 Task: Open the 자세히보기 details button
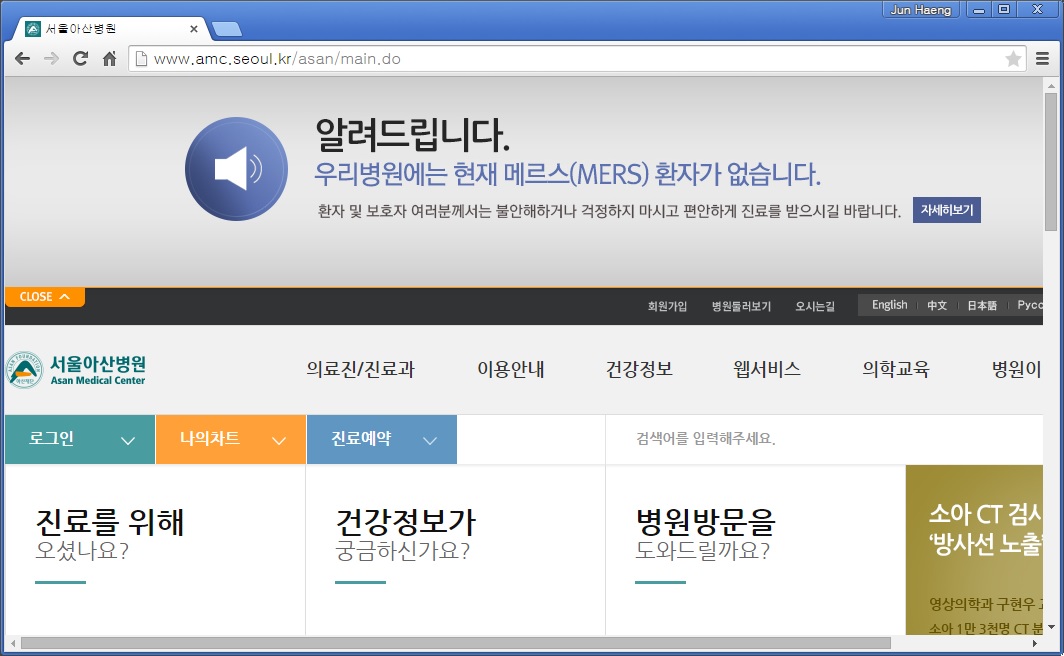point(947,210)
